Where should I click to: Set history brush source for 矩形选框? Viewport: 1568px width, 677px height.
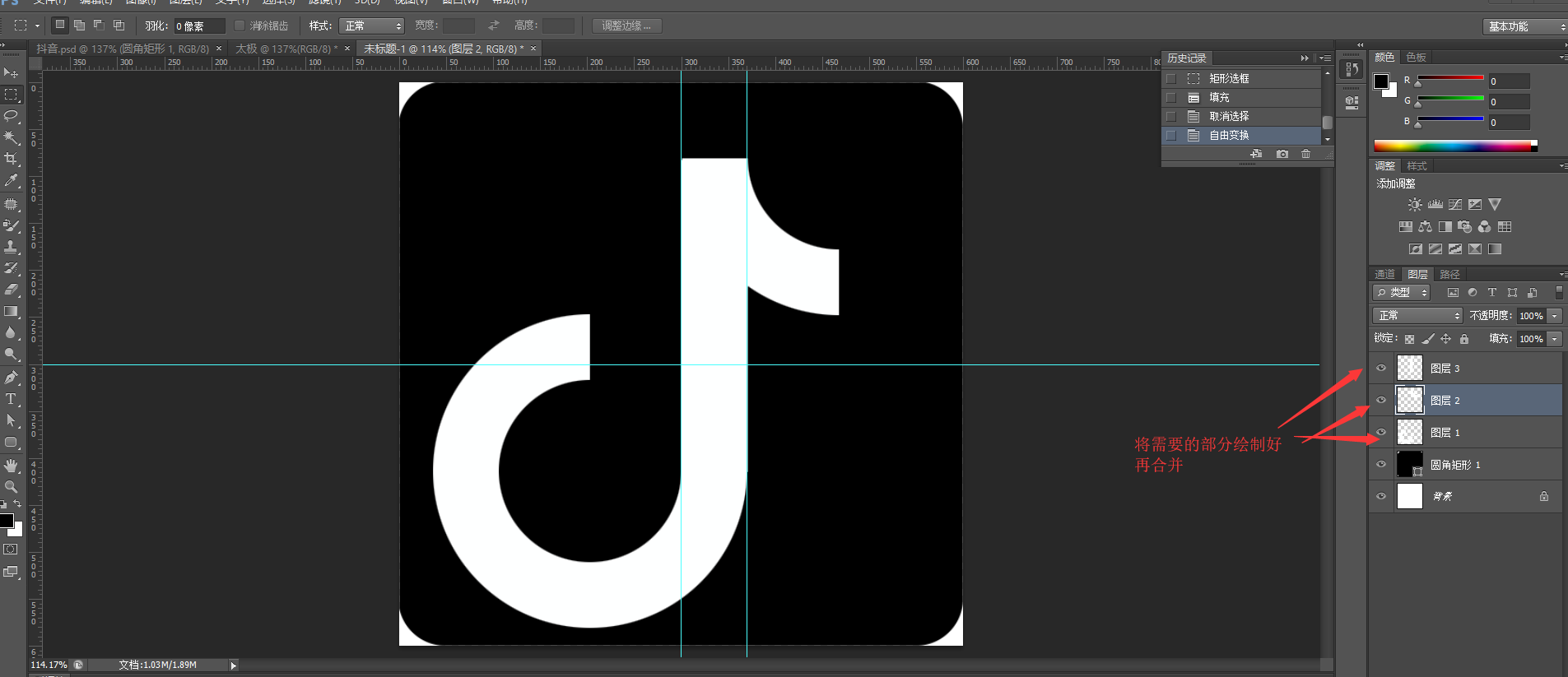(1171, 78)
